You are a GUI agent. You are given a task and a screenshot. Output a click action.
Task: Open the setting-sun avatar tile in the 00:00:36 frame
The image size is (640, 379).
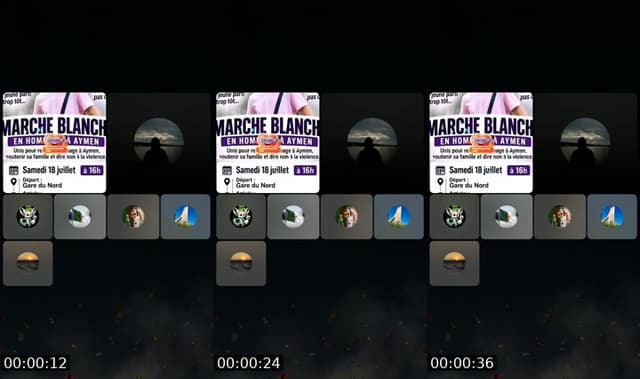[454, 264]
